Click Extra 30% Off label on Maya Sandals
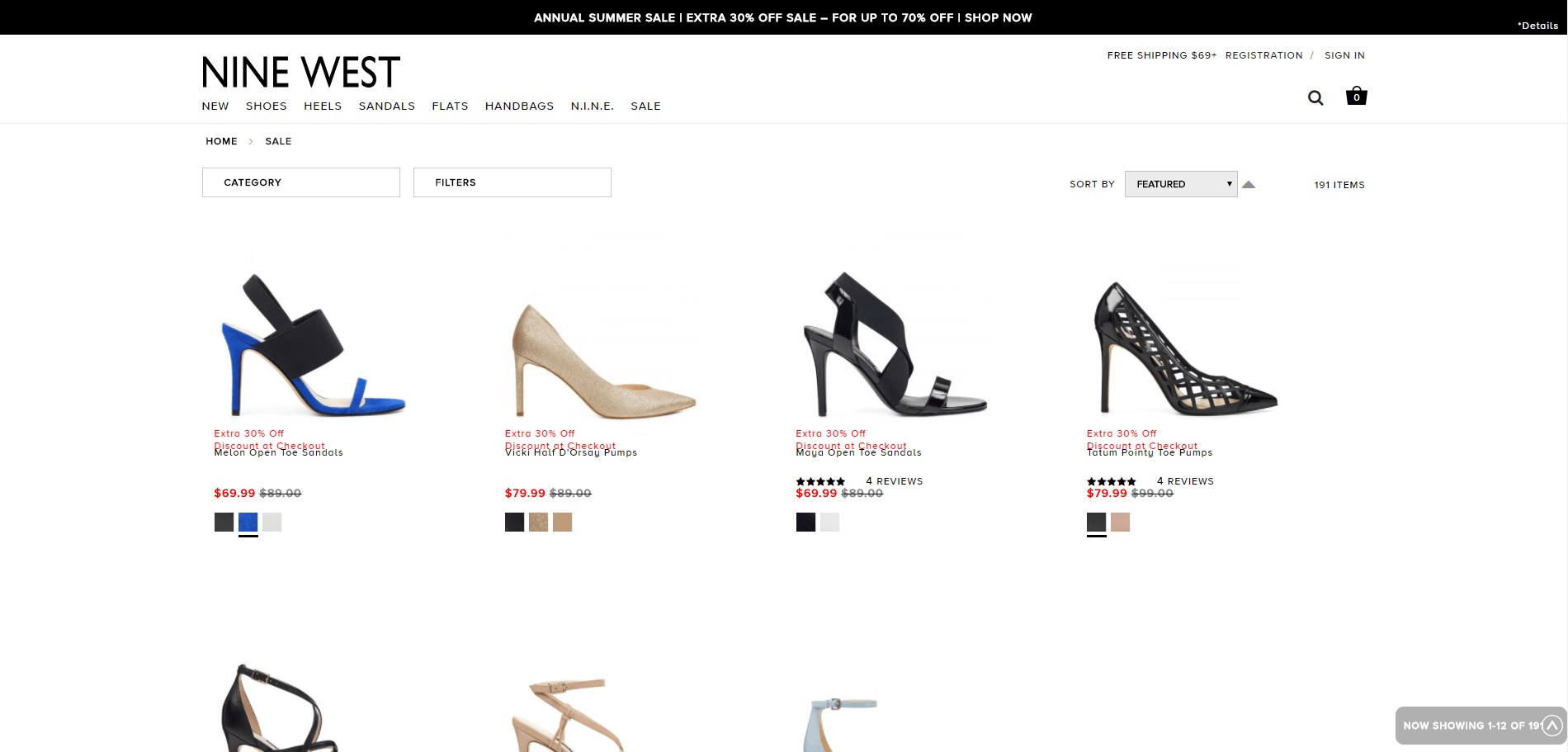1568x752 pixels. click(831, 433)
